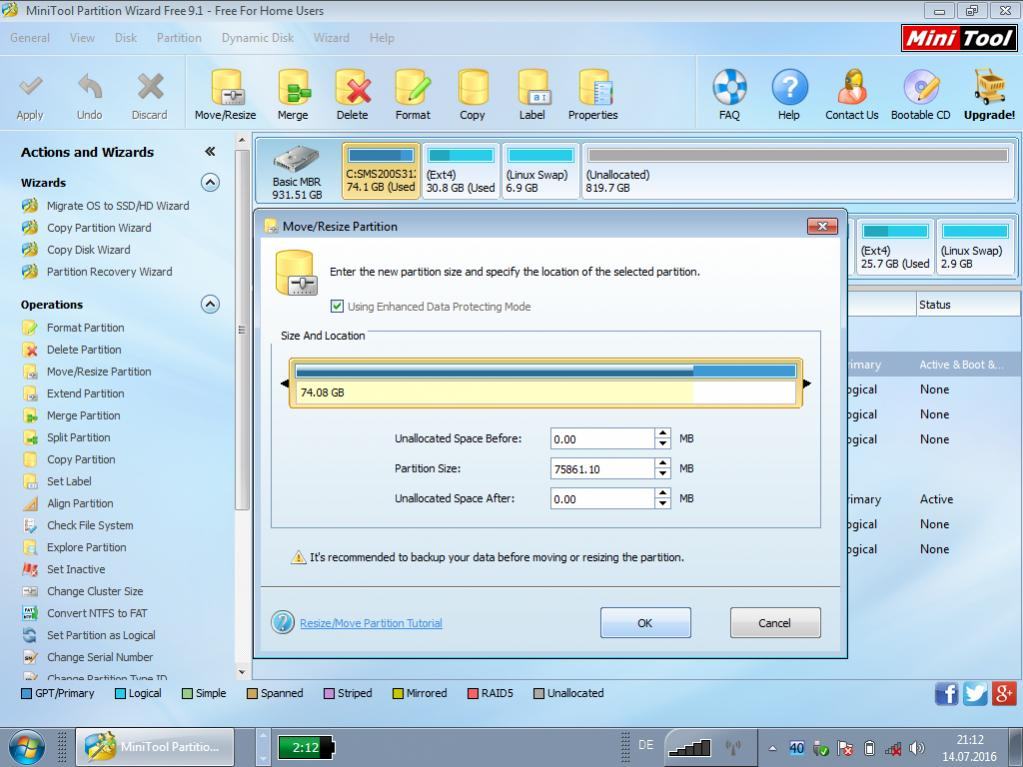The height and width of the screenshot is (767, 1023).
Task: Click the Bootable CD icon
Action: click(921, 87)
